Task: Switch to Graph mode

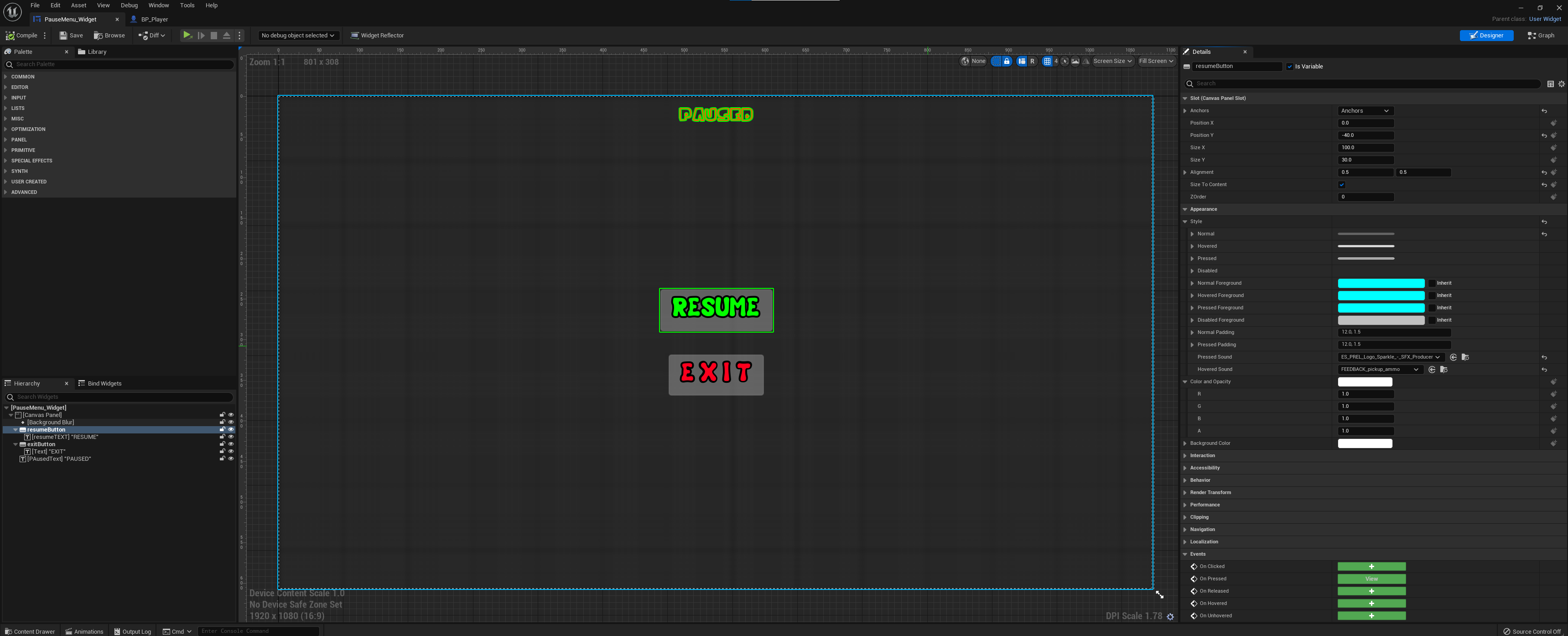Action: [1541, 35]
